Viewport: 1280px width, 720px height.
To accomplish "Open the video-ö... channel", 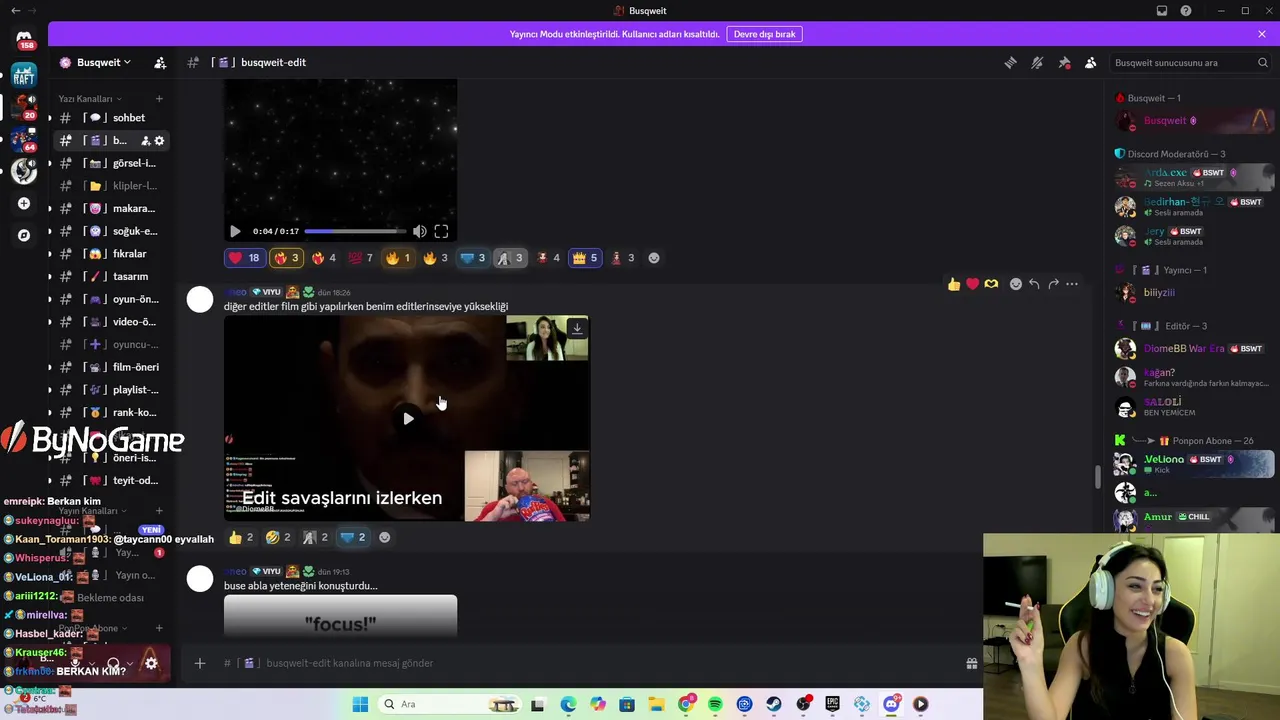I will 110,322.
